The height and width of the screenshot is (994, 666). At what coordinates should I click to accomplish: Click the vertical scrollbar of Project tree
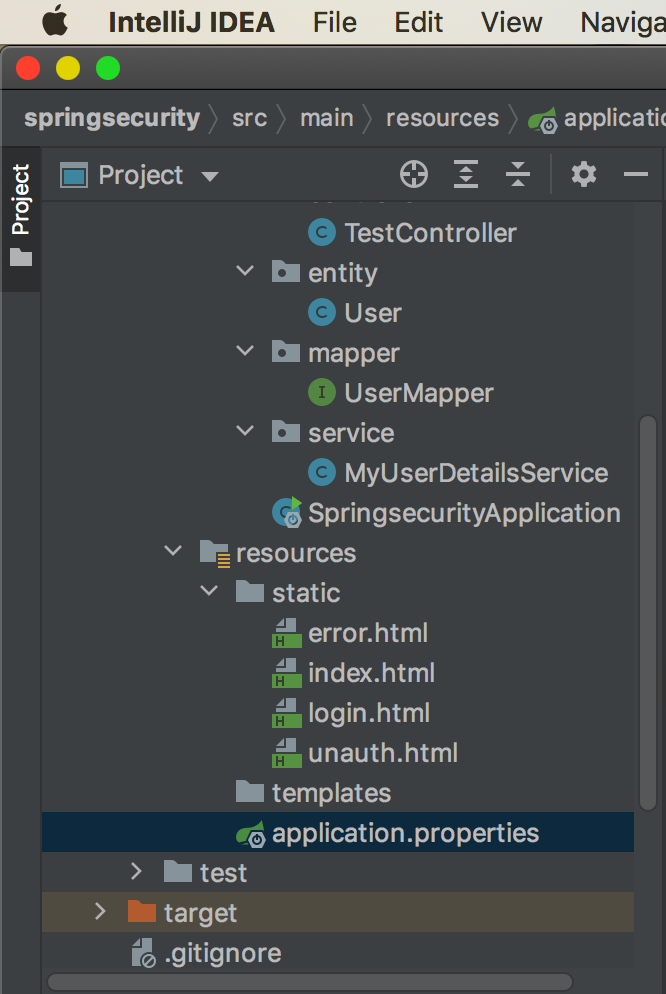(x=647, y=612)
